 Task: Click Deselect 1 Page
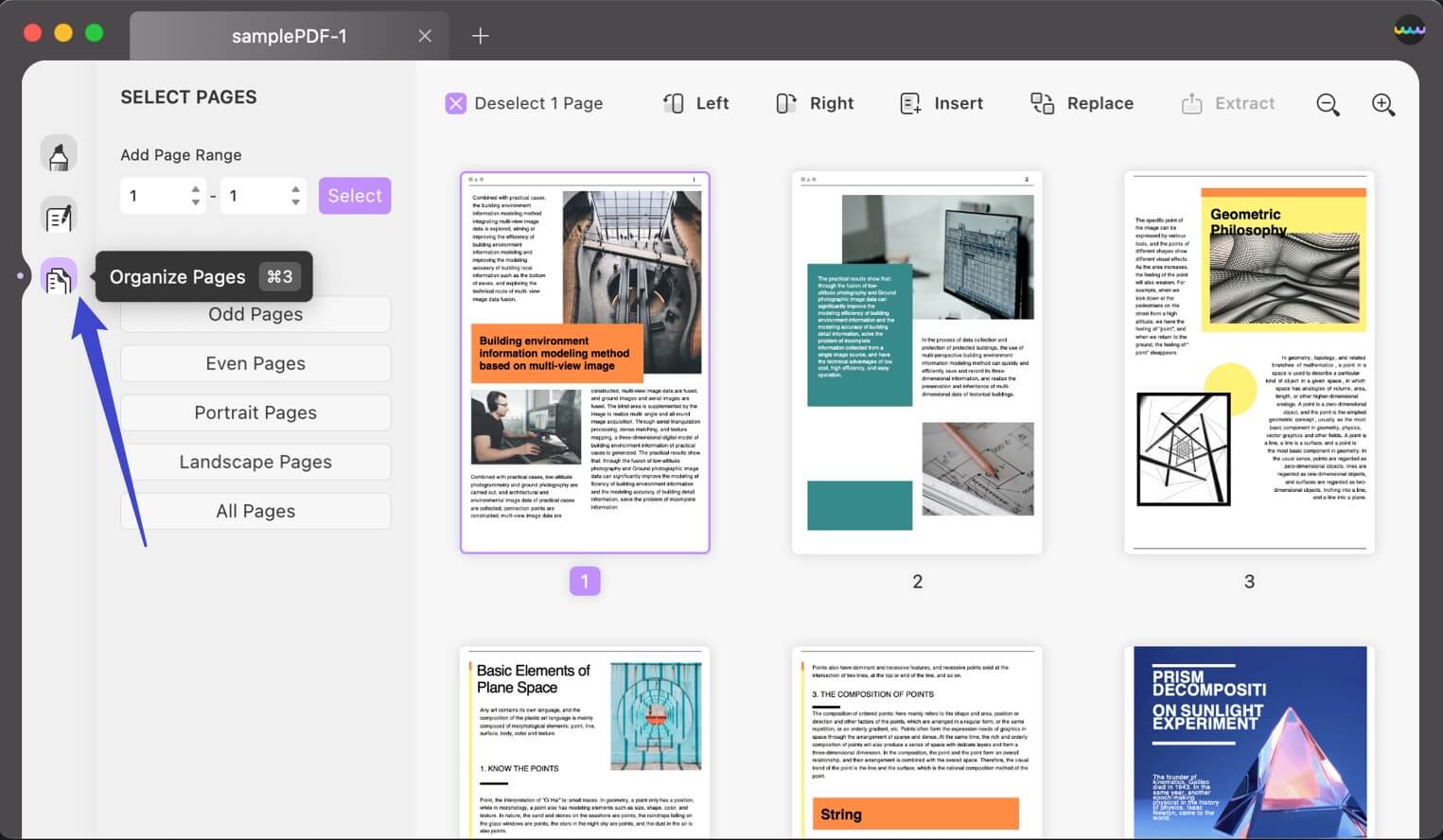(524, 103)
